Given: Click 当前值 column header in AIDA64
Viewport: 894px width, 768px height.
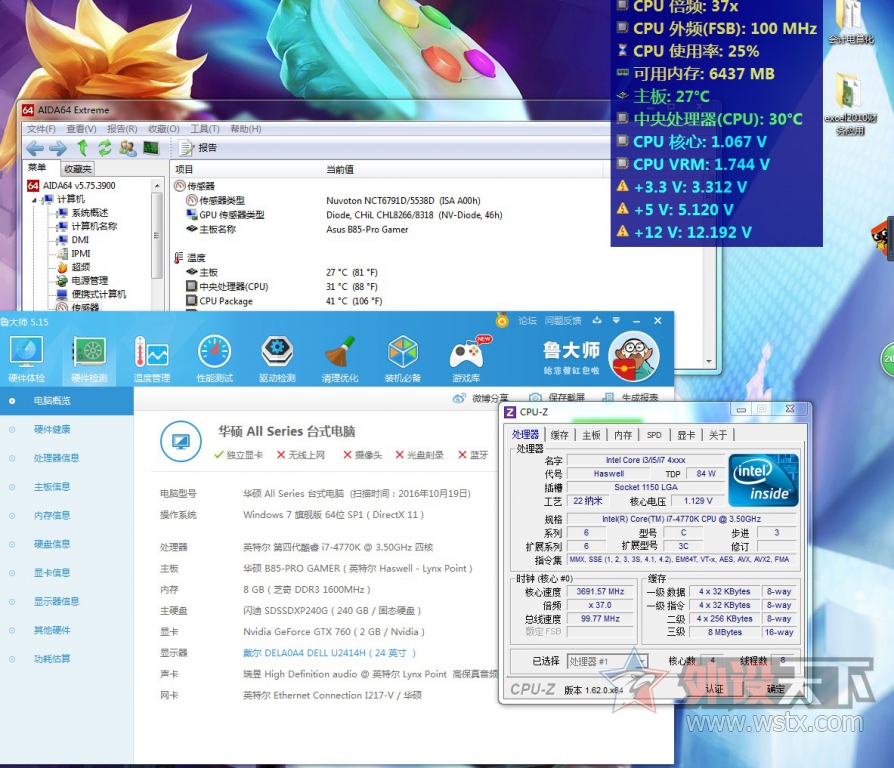Looking at the screenshot, I should pyautogui.click(x=462, y=169).
